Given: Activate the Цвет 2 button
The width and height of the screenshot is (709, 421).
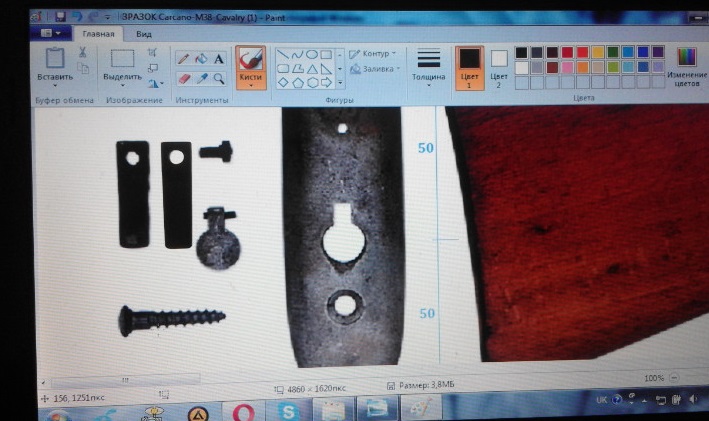Looking at the screenshot, I should click(499, 68).
